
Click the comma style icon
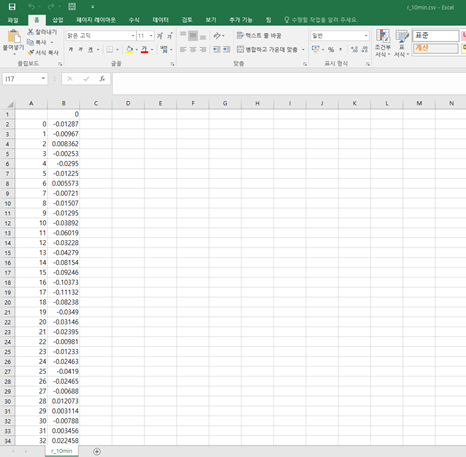(x=340, y=49)
